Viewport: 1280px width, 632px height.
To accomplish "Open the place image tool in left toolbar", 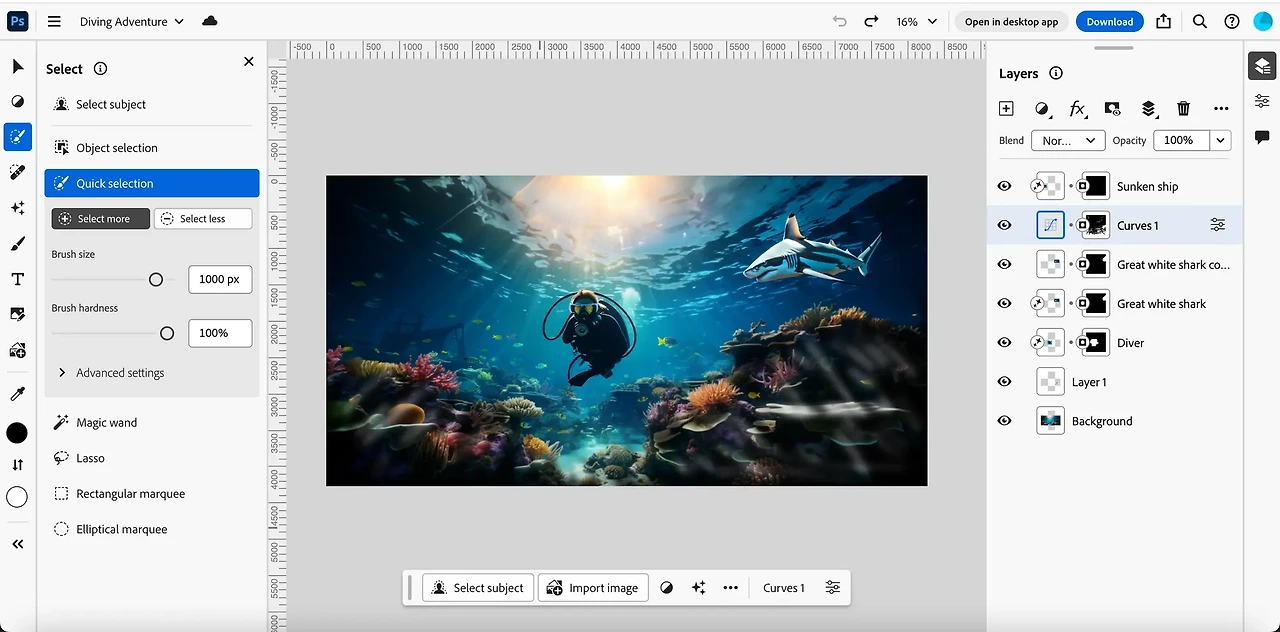I will click(17, 314).
